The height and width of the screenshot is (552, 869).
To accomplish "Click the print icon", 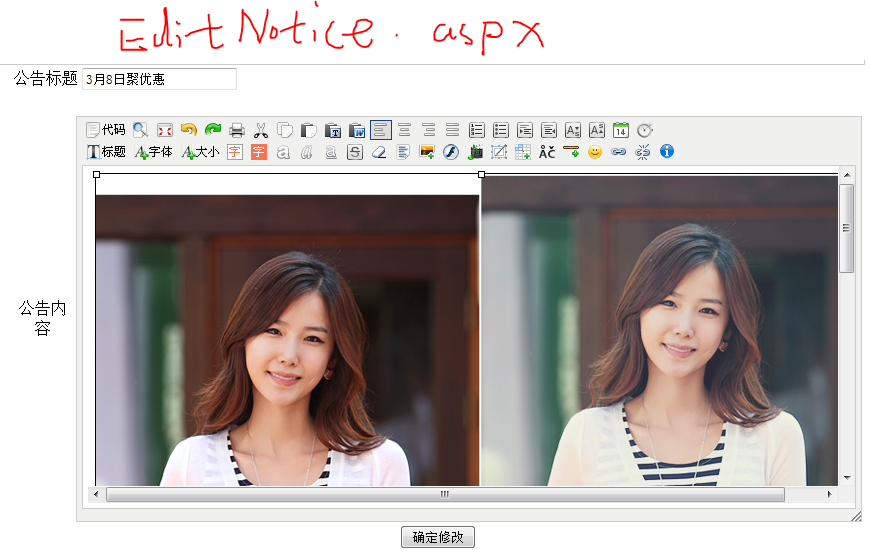I will [x=237, y=130].
